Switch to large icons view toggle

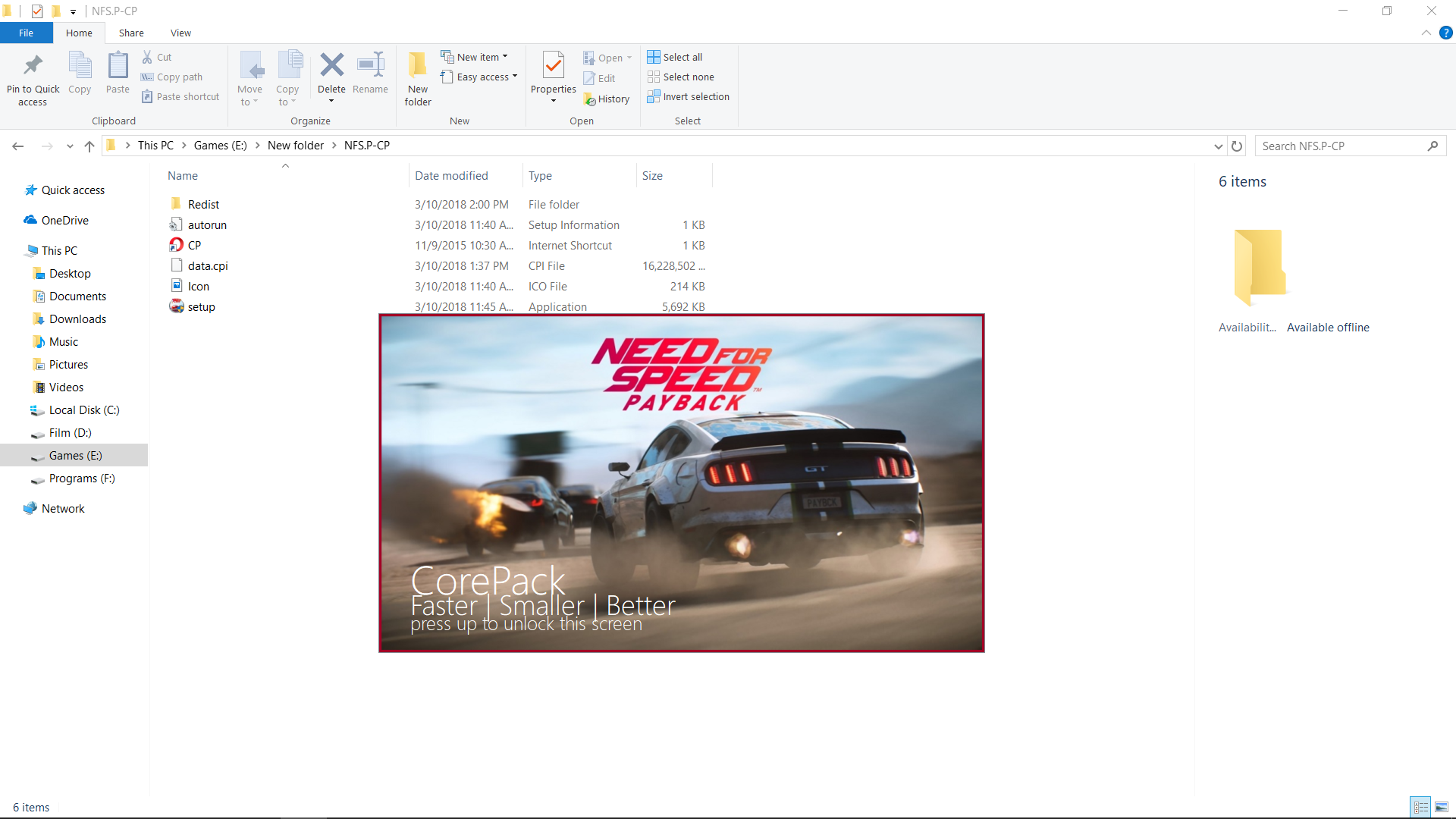pos(1442,807)
